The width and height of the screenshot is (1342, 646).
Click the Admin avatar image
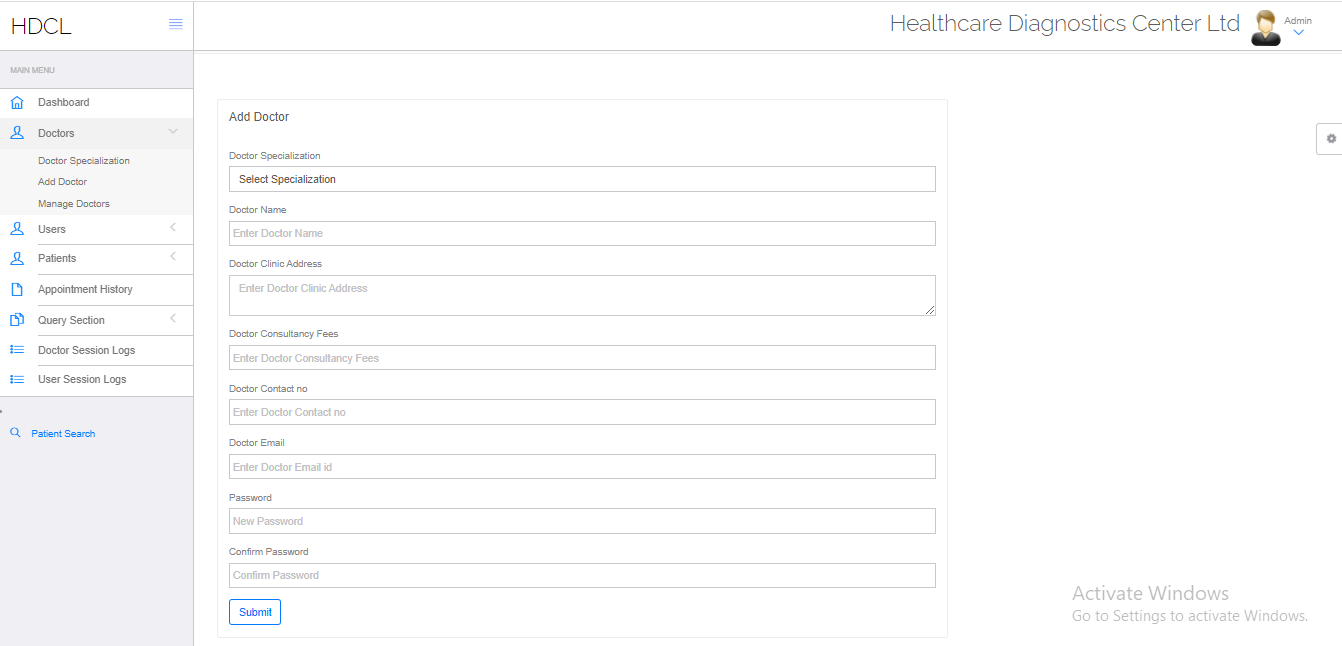coord(1264,26)
